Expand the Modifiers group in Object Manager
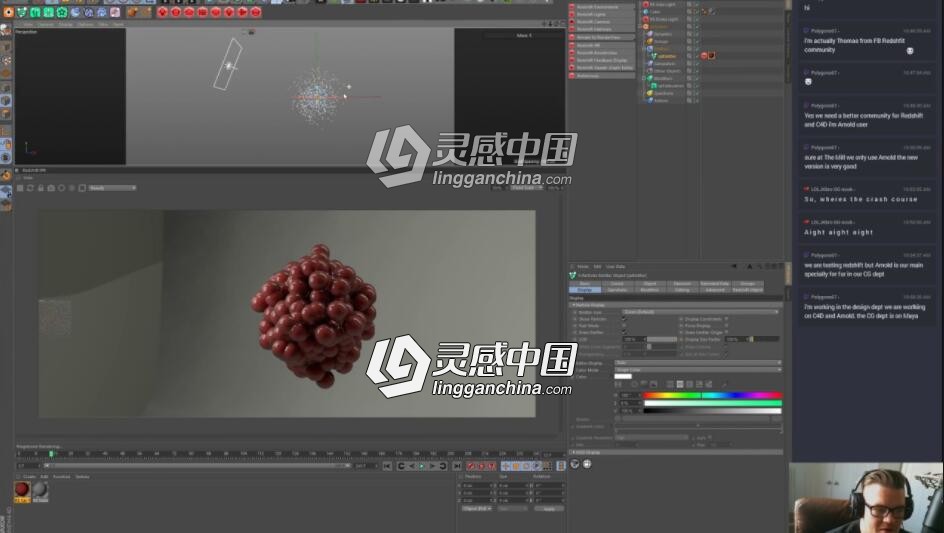 pyautogui.click(x=643, y=78)
